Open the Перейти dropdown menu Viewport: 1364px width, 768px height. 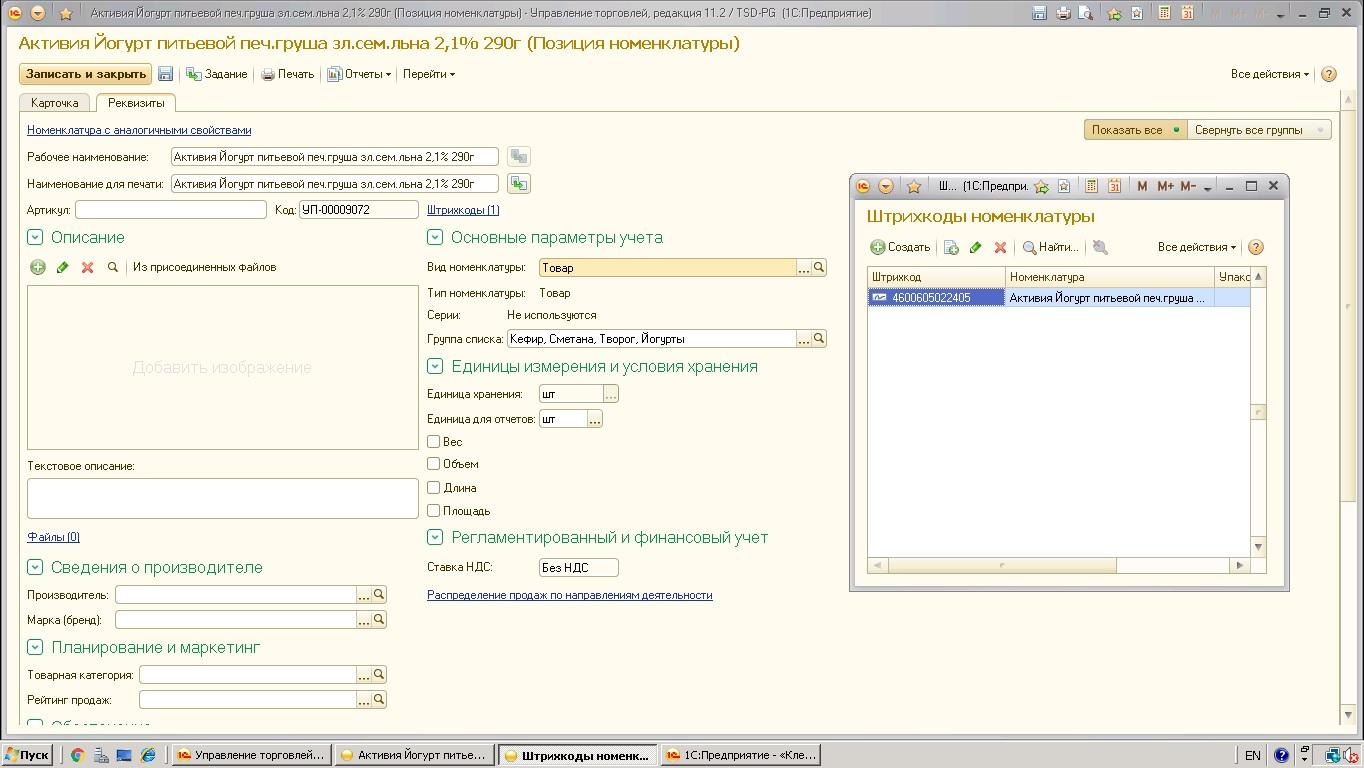[429, 74]
